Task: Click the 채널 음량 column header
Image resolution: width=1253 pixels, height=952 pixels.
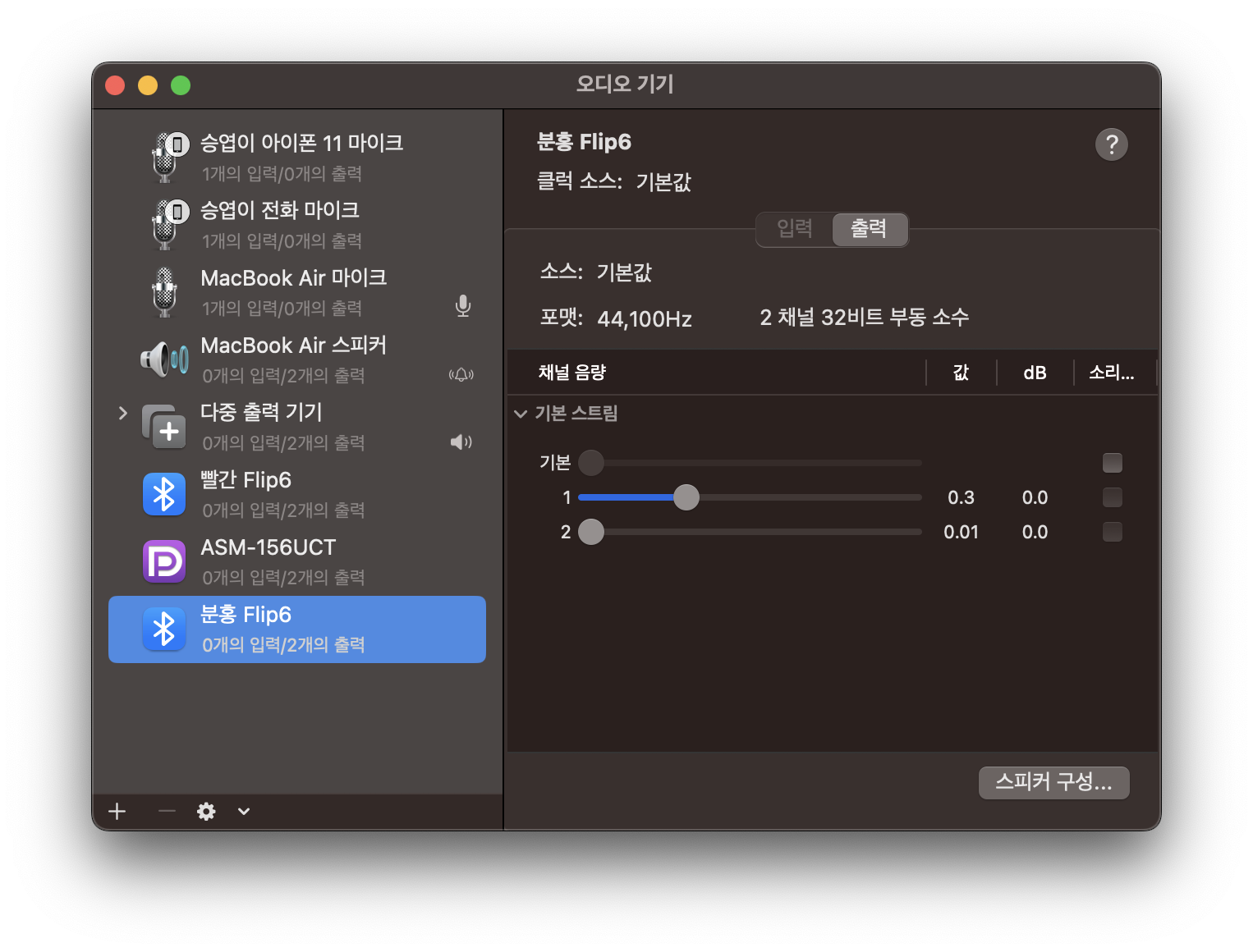Action: pos(572,373)
